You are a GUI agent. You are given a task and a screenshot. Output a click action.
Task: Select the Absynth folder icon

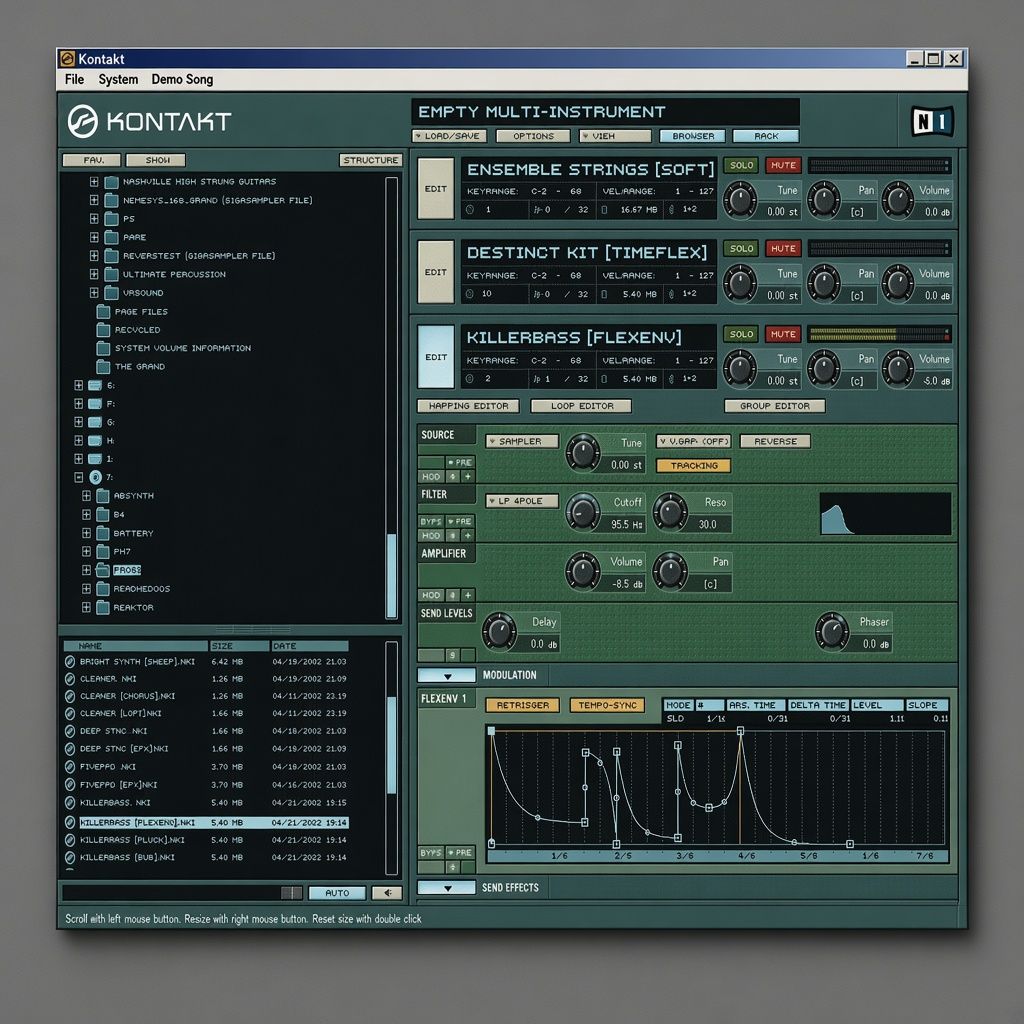click(x=103, y=496)
